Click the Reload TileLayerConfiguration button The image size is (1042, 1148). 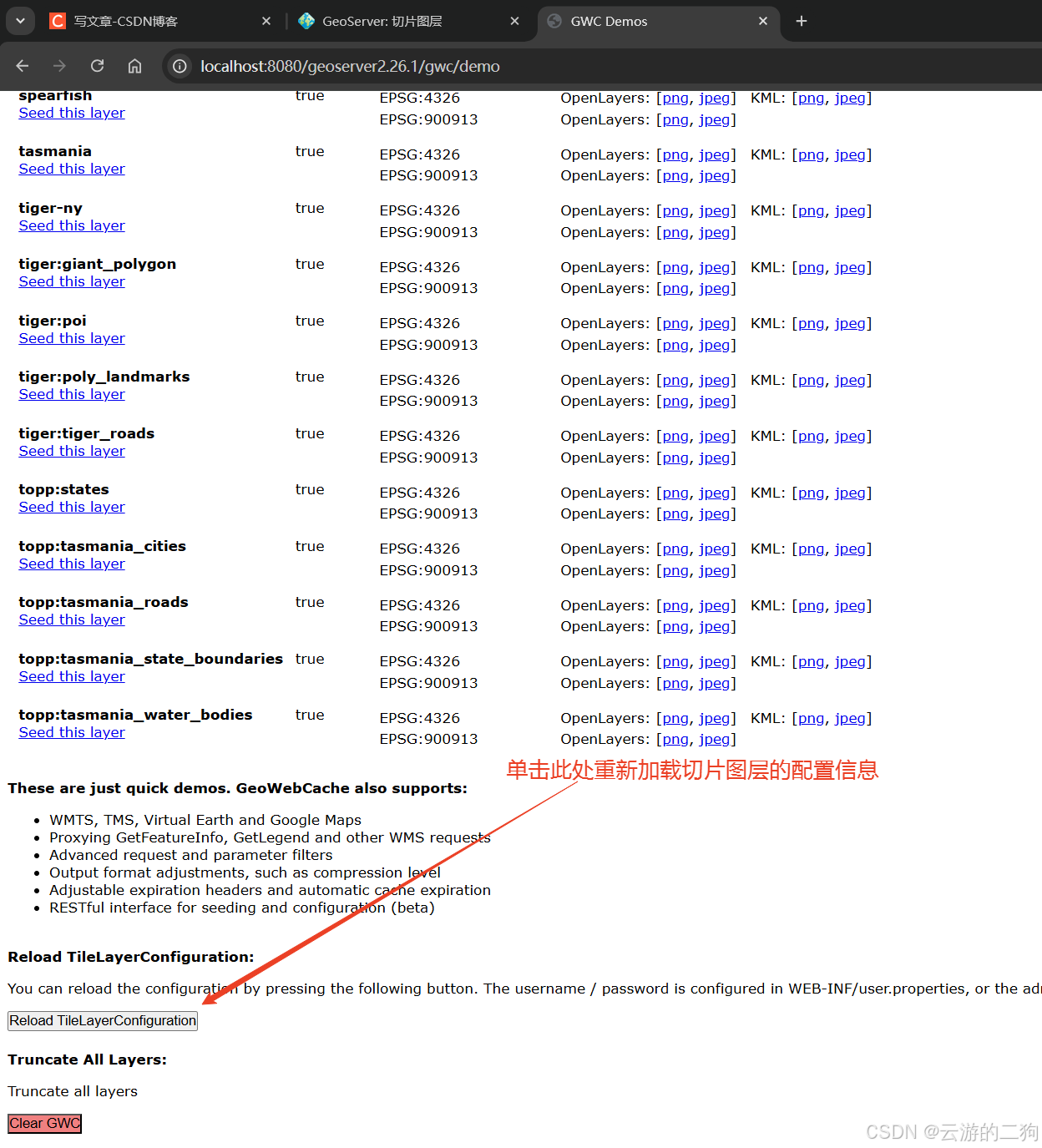pyautogui.click(x=103, y=1020)
